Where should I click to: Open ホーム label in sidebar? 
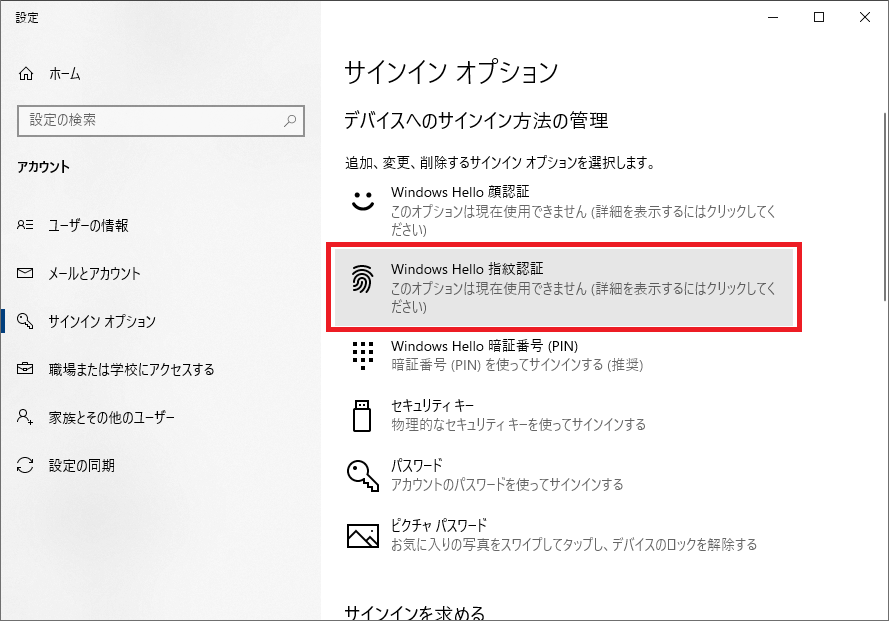point(65,74)
